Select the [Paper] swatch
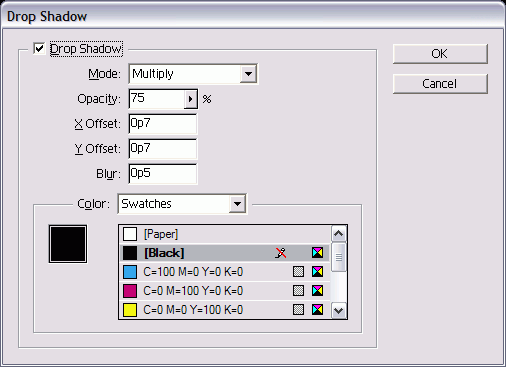The image size is (506, 367). (x=225, y=234)
